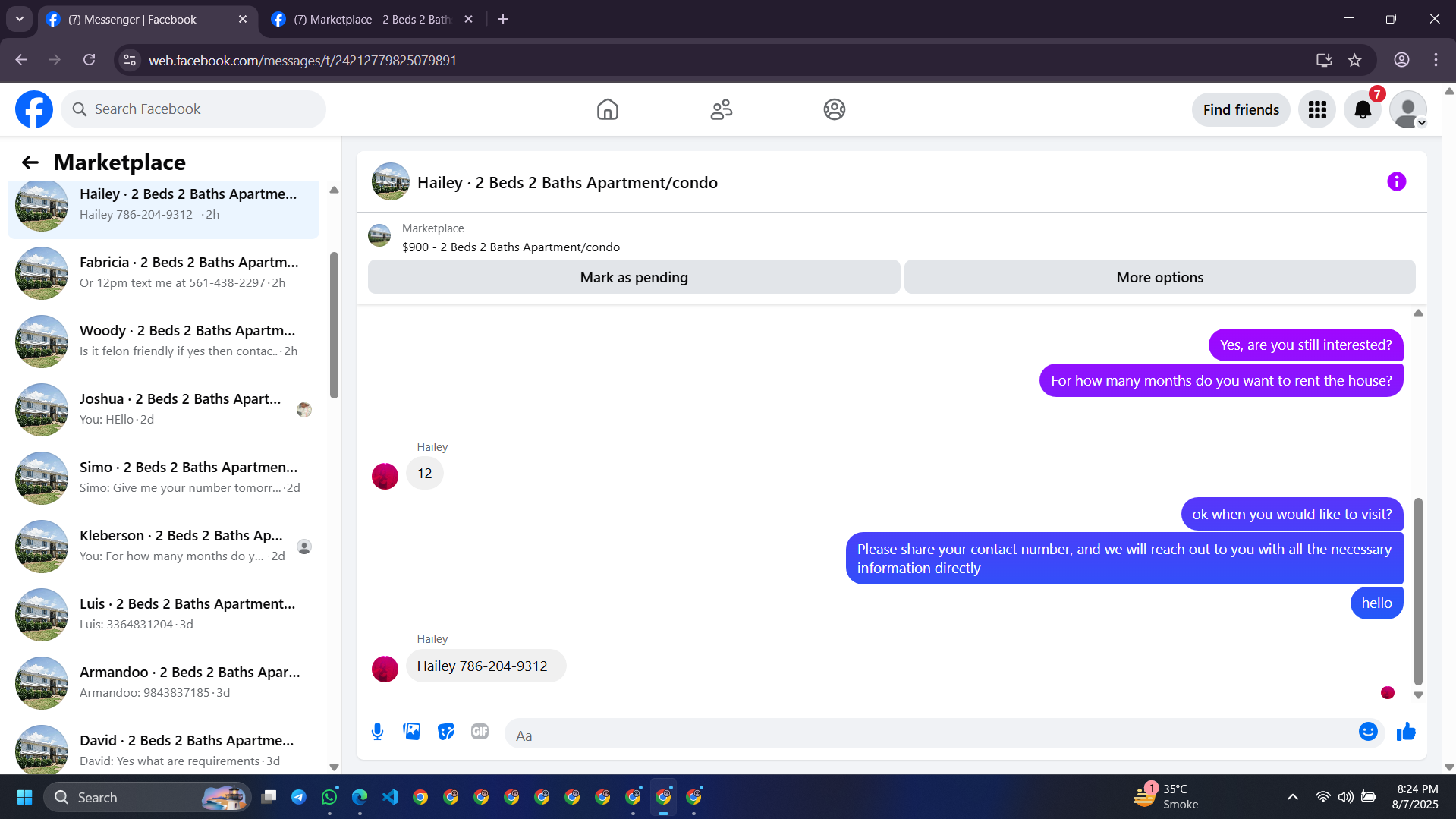Click Hailey's avatar beside the phone message
This screenshot has height=819, width=1456.
pos(385,669)
